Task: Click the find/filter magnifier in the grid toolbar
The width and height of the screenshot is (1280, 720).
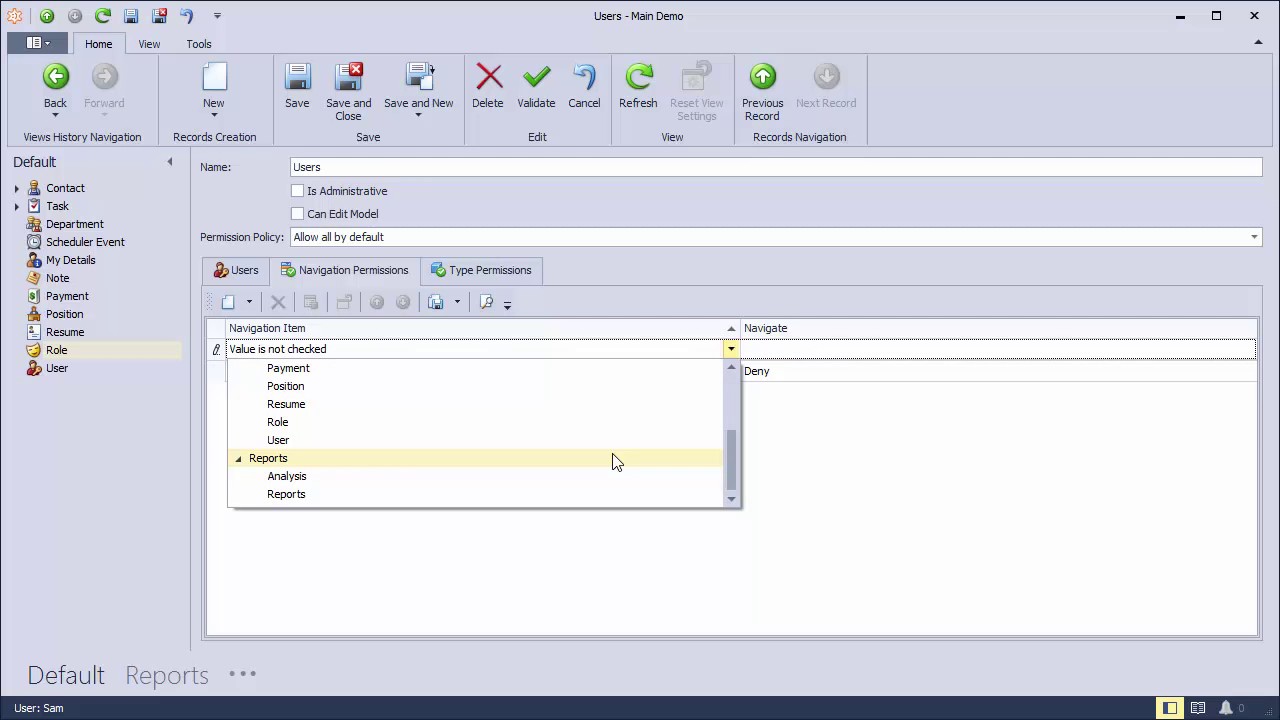Action: 487,302
